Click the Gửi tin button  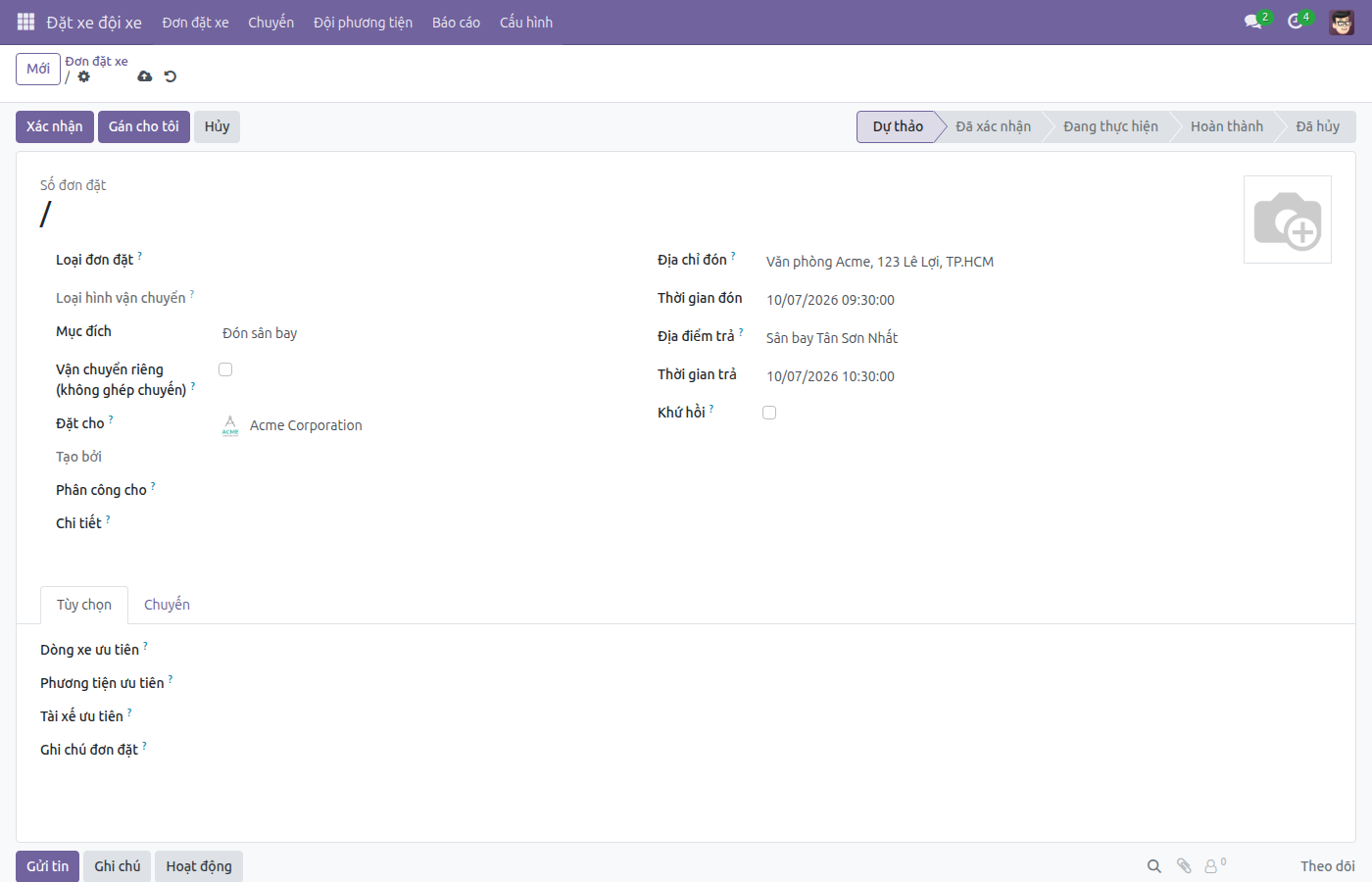pos(48,866)
